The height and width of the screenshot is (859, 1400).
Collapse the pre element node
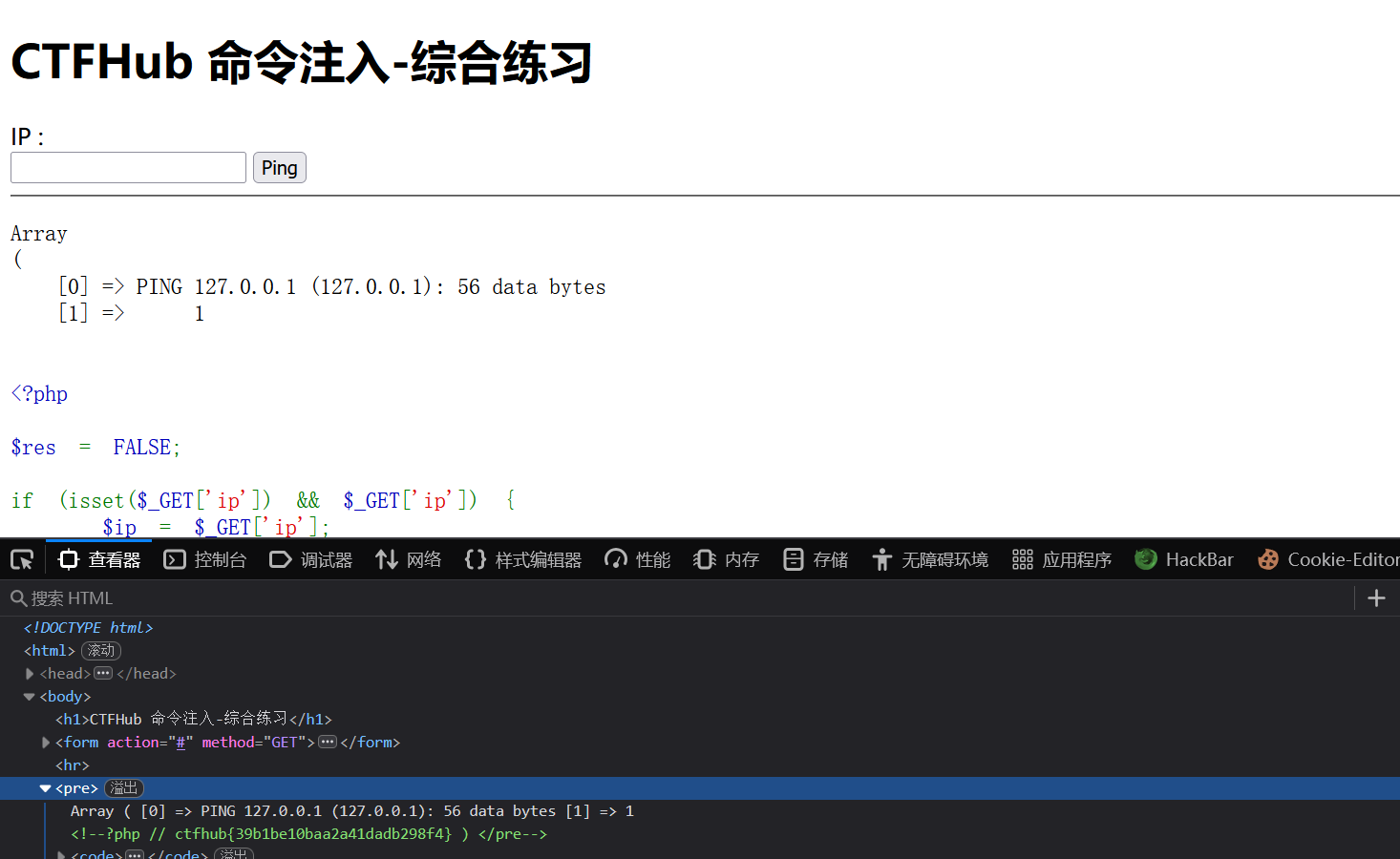pos(45,788)
